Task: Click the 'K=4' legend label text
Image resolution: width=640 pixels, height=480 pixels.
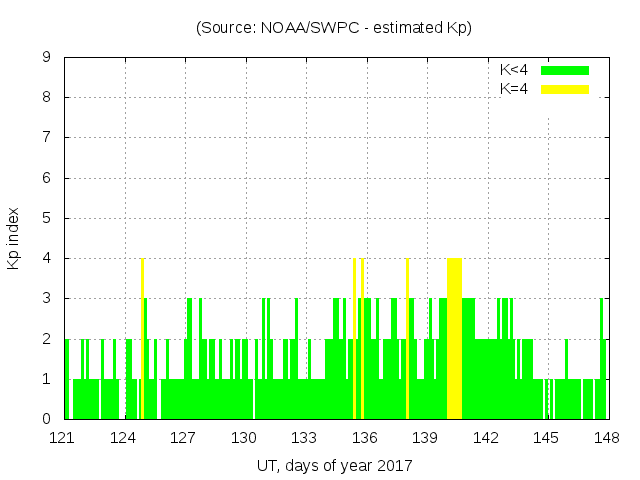Action: point(514,89)
